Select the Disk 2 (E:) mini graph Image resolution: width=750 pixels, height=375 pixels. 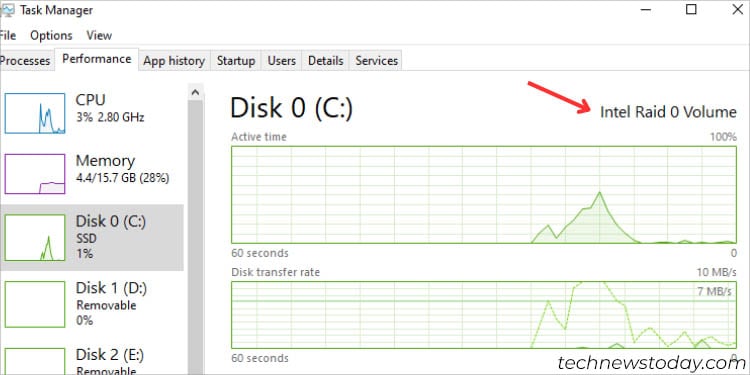35,361
